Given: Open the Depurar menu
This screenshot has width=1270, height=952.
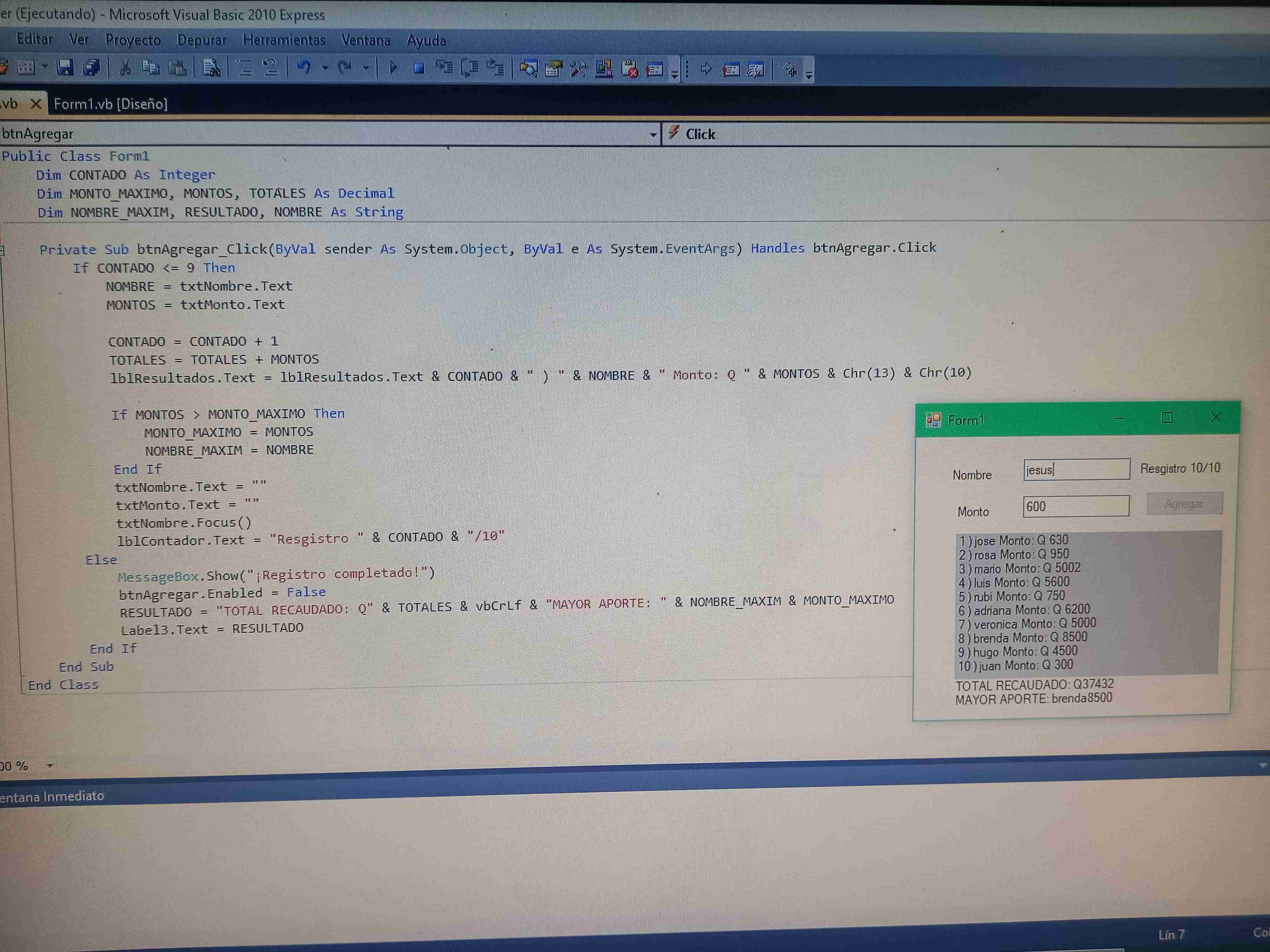Looking at the screenshot, I should [202, 40].
